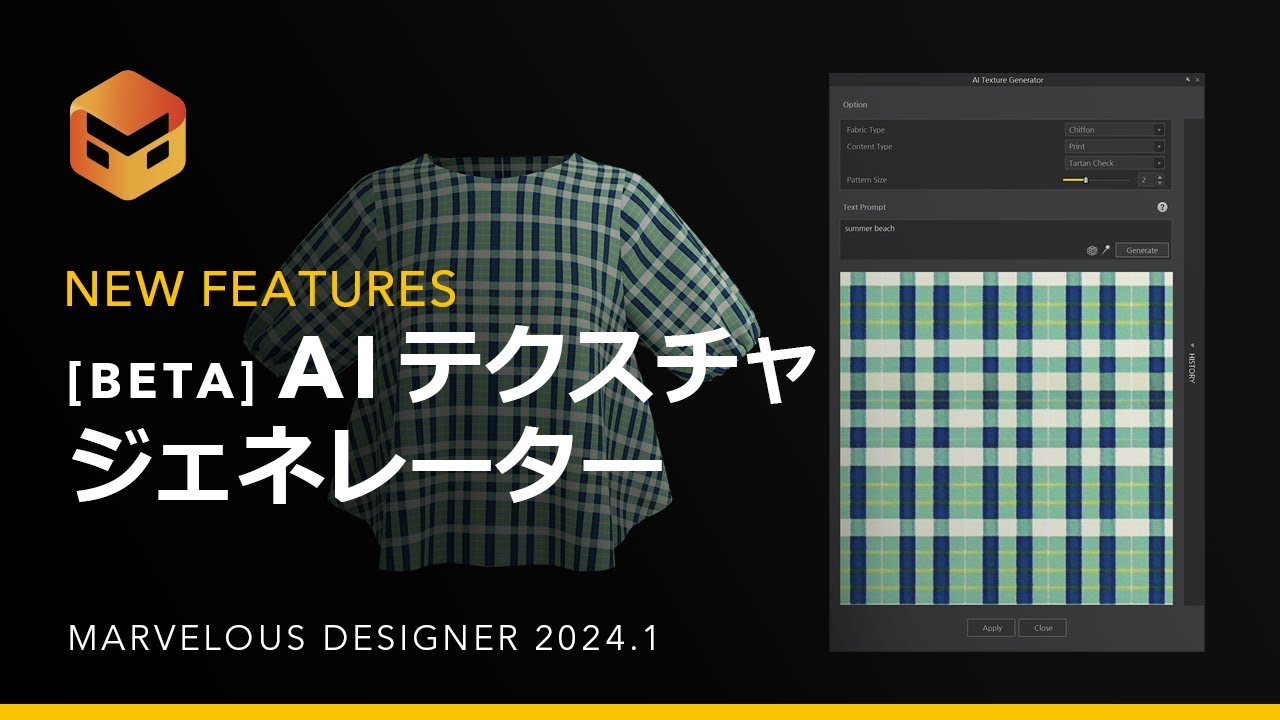Click the Pattern Size value field

pyautogui.click(x=1145, y=180)
